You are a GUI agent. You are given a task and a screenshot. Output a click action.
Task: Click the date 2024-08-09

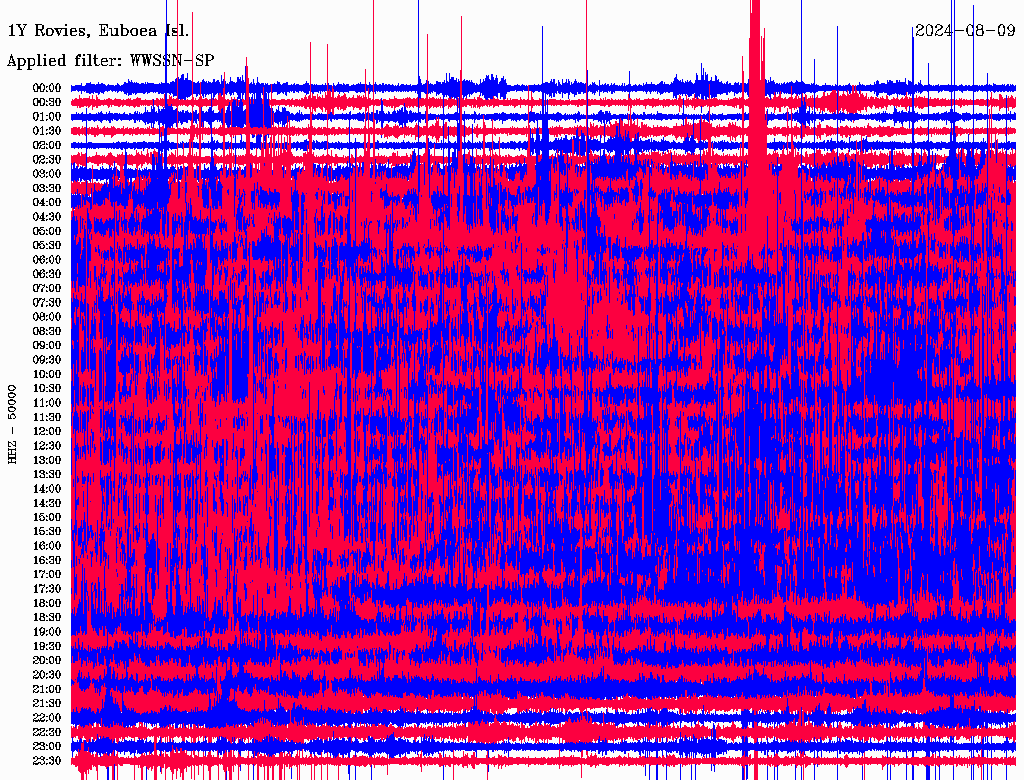(964, 30)
